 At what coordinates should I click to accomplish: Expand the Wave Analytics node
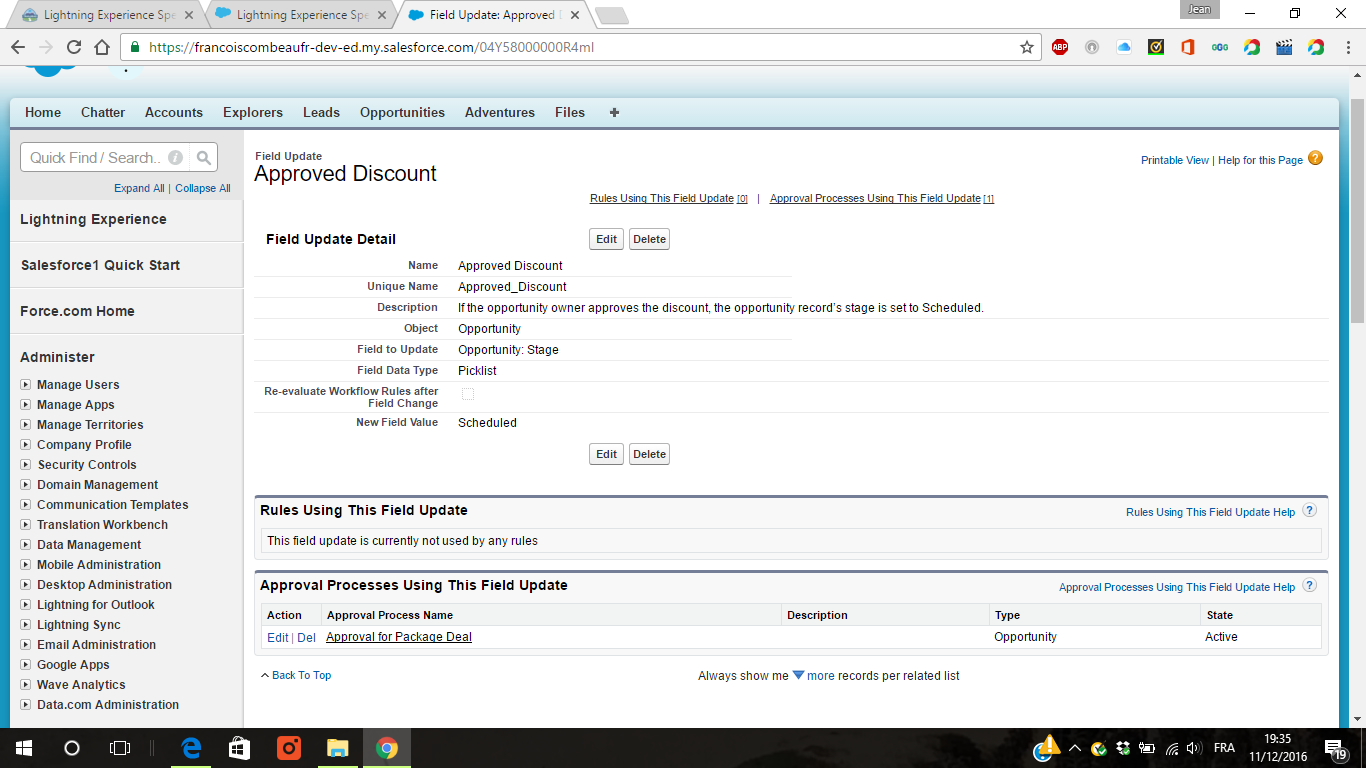[27, 685]
